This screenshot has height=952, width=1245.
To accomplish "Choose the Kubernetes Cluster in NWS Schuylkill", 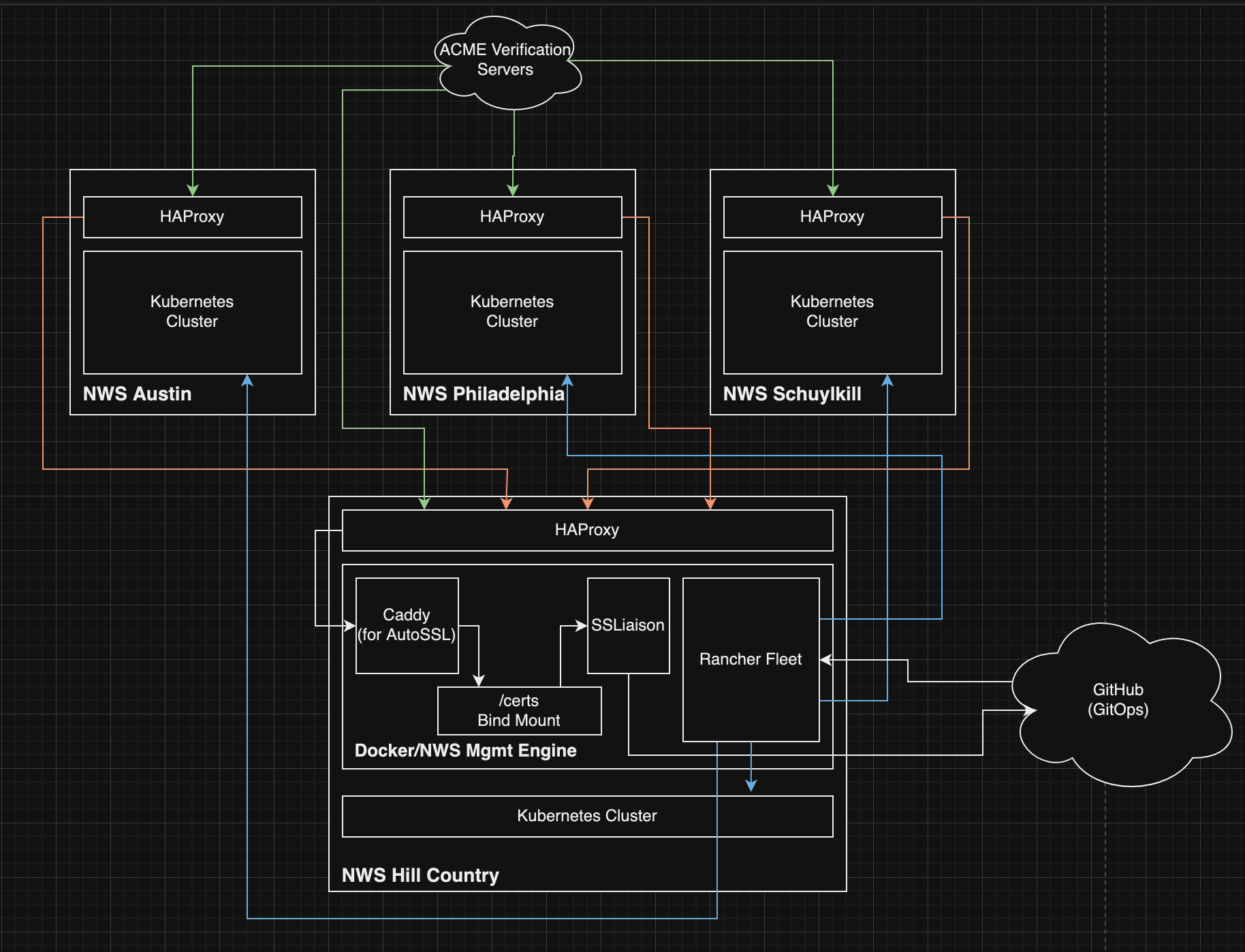I will (x=832, y=312).
